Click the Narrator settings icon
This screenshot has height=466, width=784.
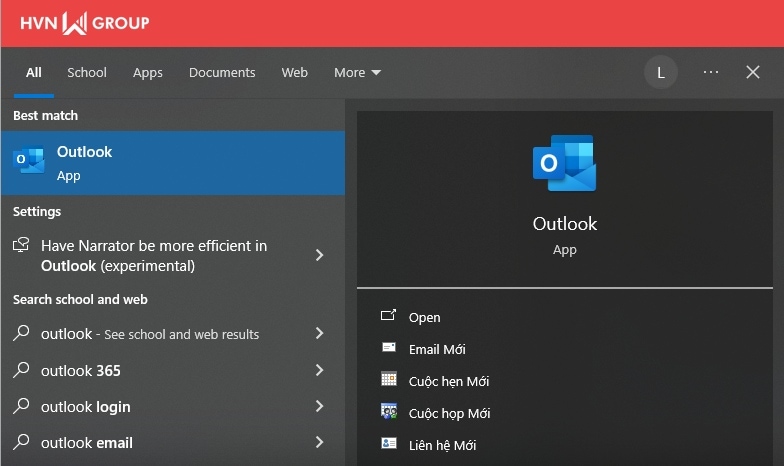click(21, 246)
